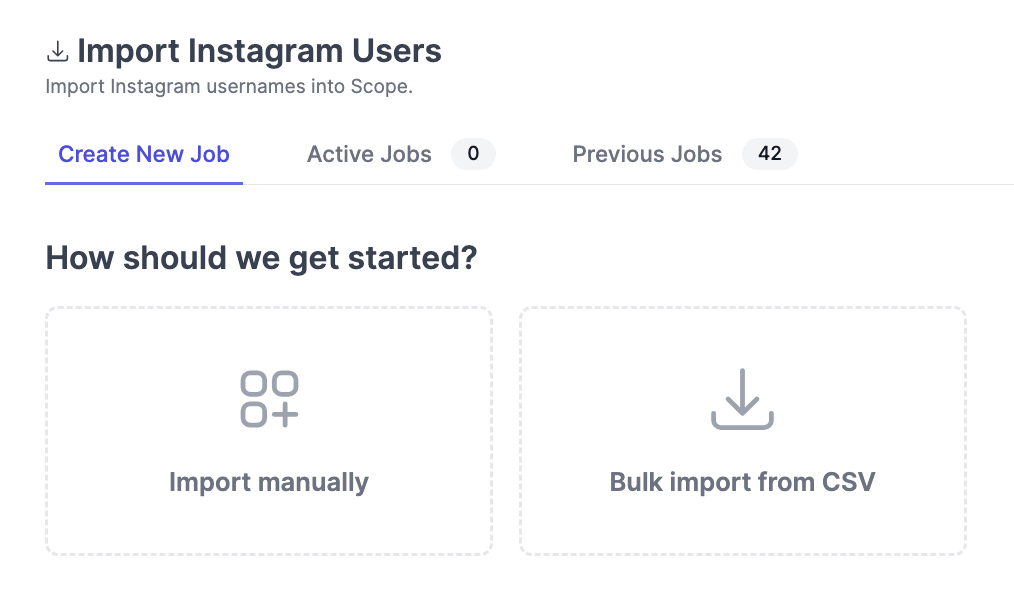The width and height of the screenshot is (1014, 616).
Task: Click the grid-plus icon for manual import
Action: 269,399
